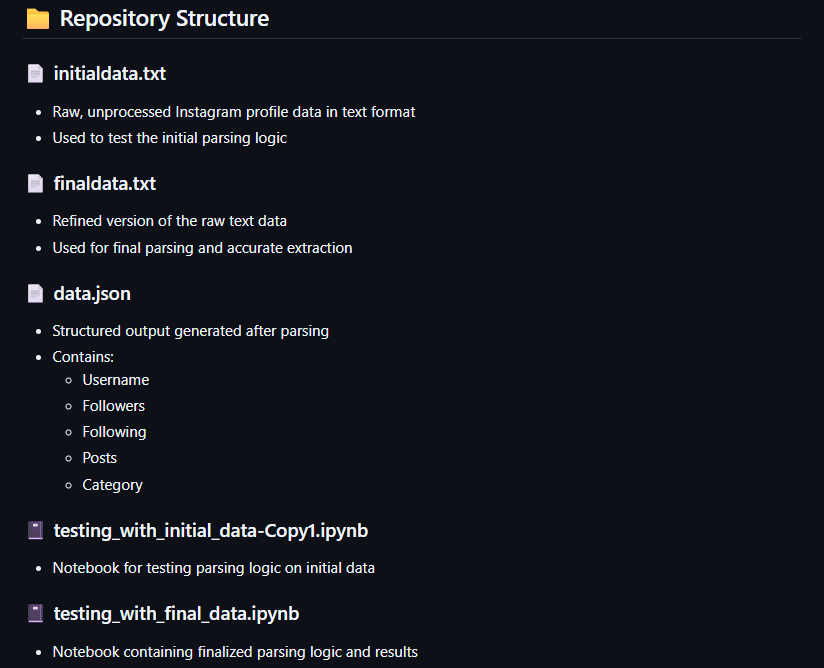Select the initialdata.txt heading

tap(110, 73)
